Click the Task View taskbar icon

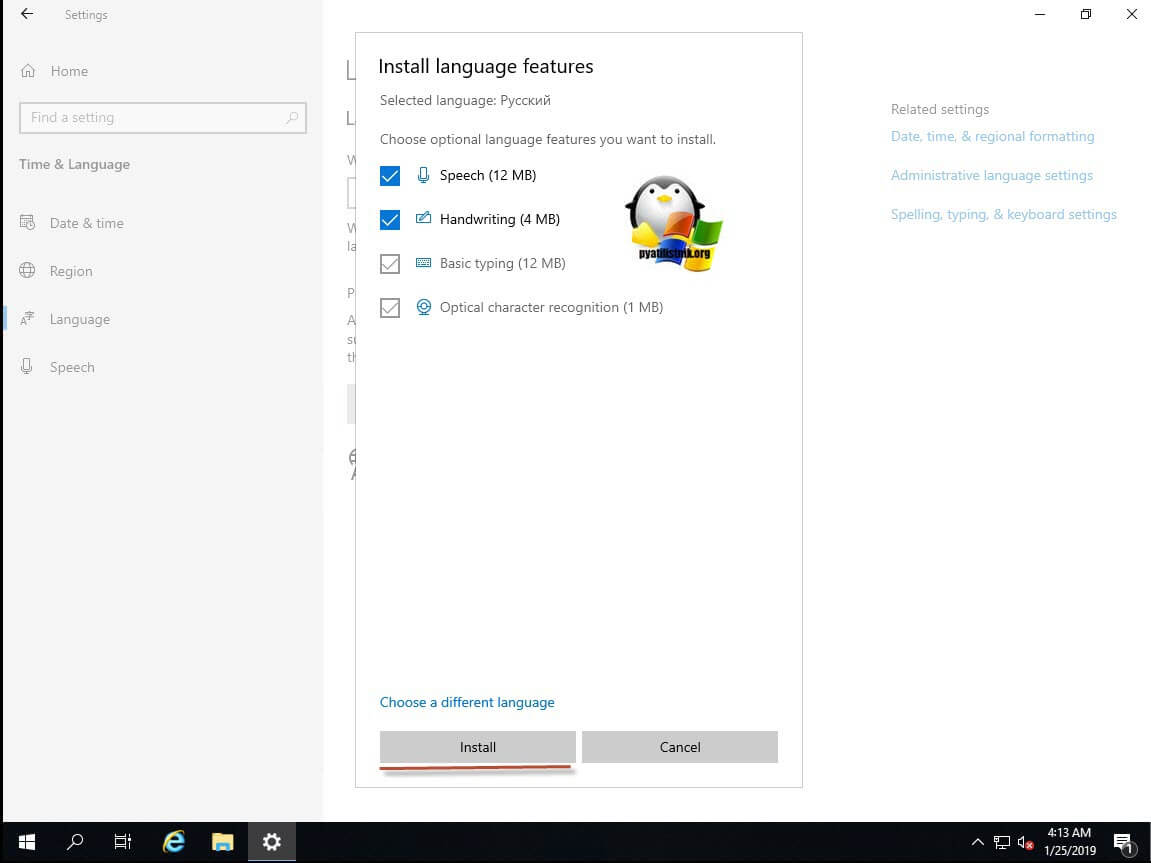pyautogui.click(x=123, y=842)
